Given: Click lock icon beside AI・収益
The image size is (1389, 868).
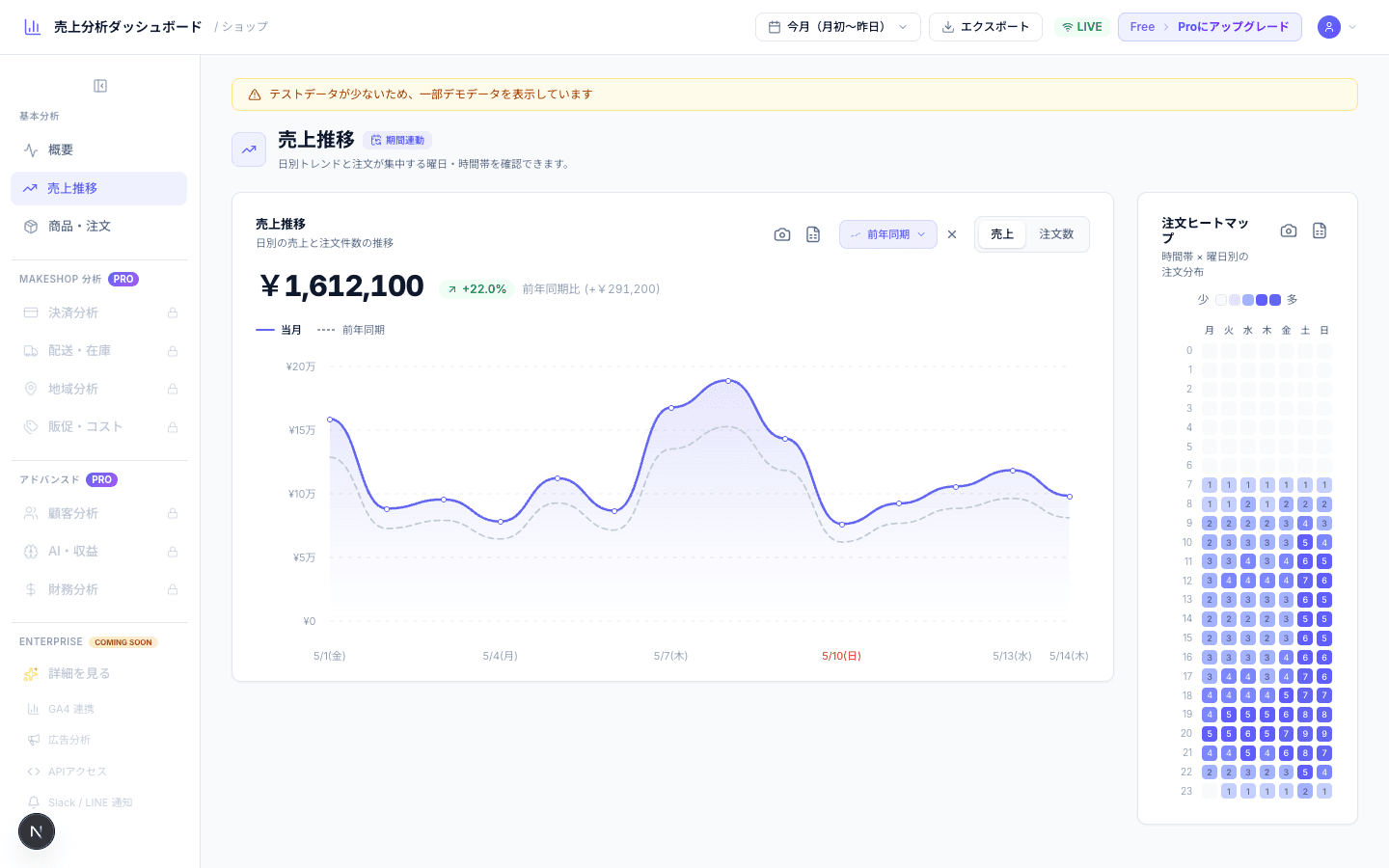Looking at the screenshot, I should coord(173,552).
